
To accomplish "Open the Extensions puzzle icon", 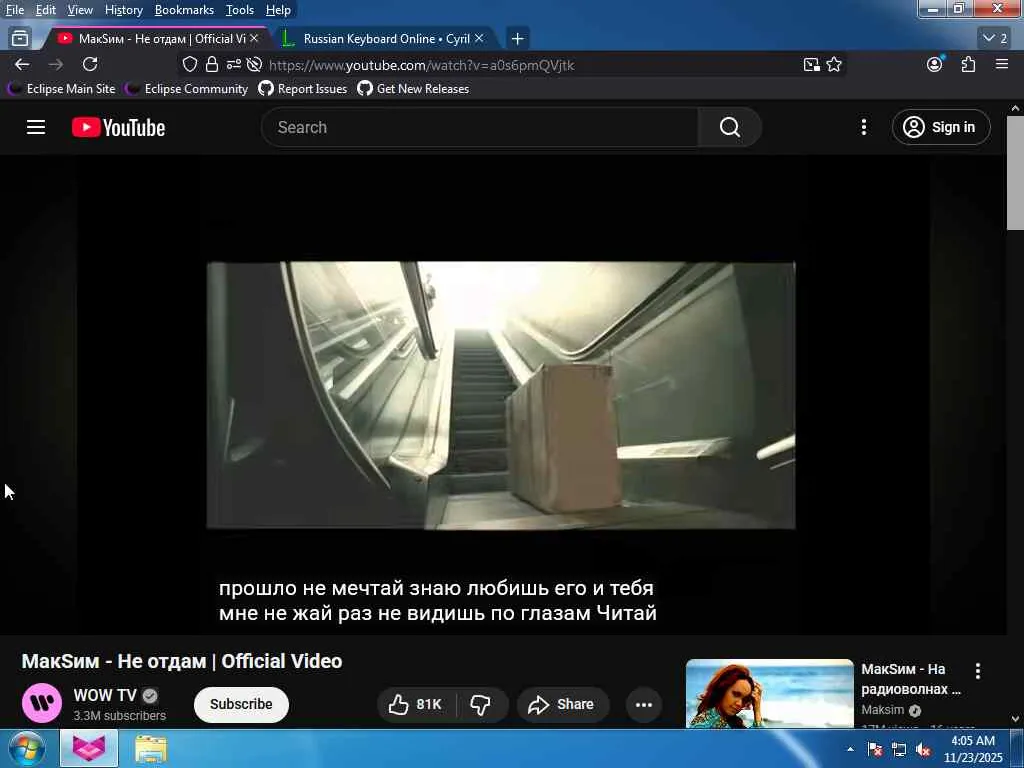I will (968, 65).
